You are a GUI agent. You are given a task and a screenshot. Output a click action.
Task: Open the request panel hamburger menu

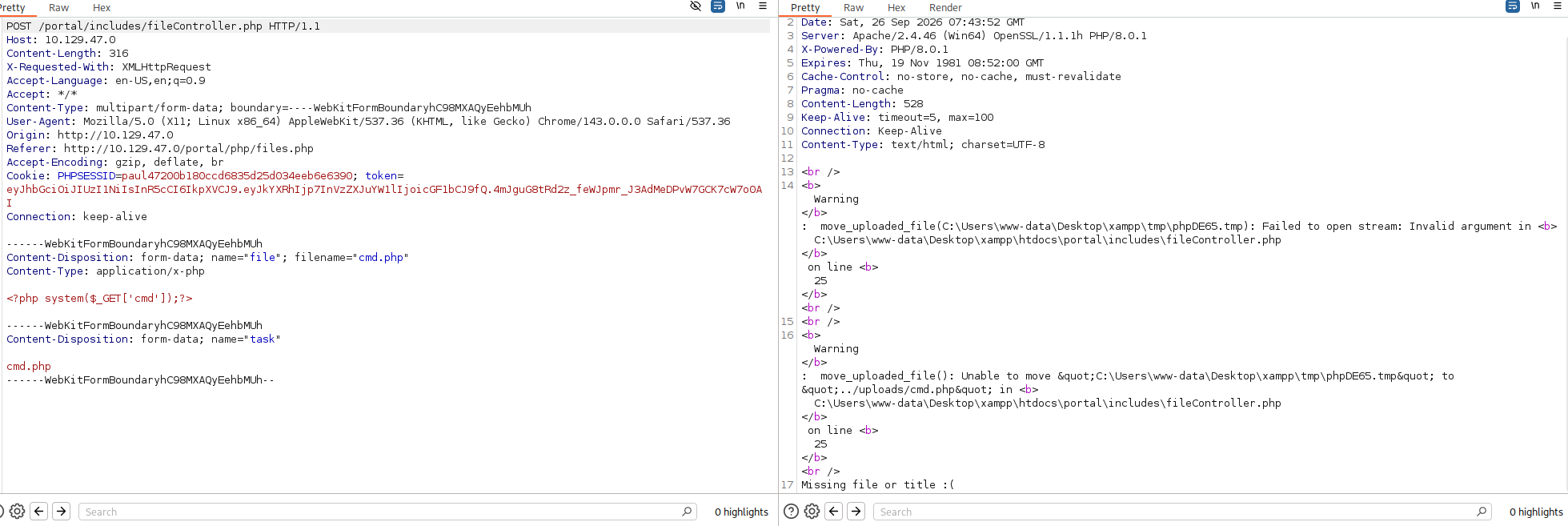pyautogui.click(x=763, y=6)
